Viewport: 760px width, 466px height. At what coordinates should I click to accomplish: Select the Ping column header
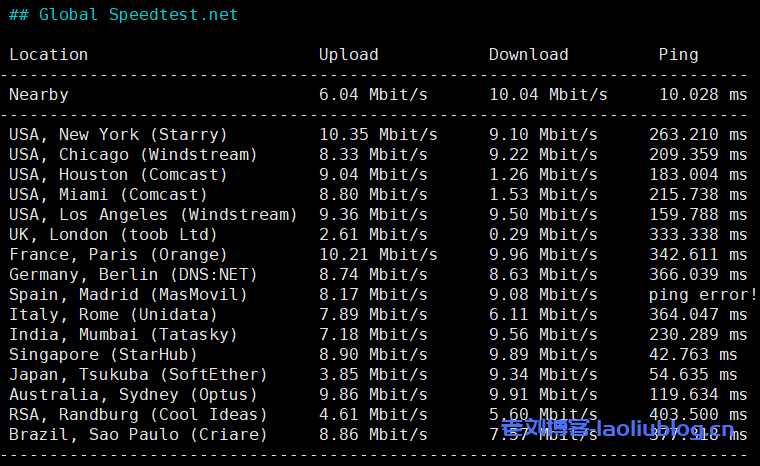pyautogui.click(x=678, y=55)
